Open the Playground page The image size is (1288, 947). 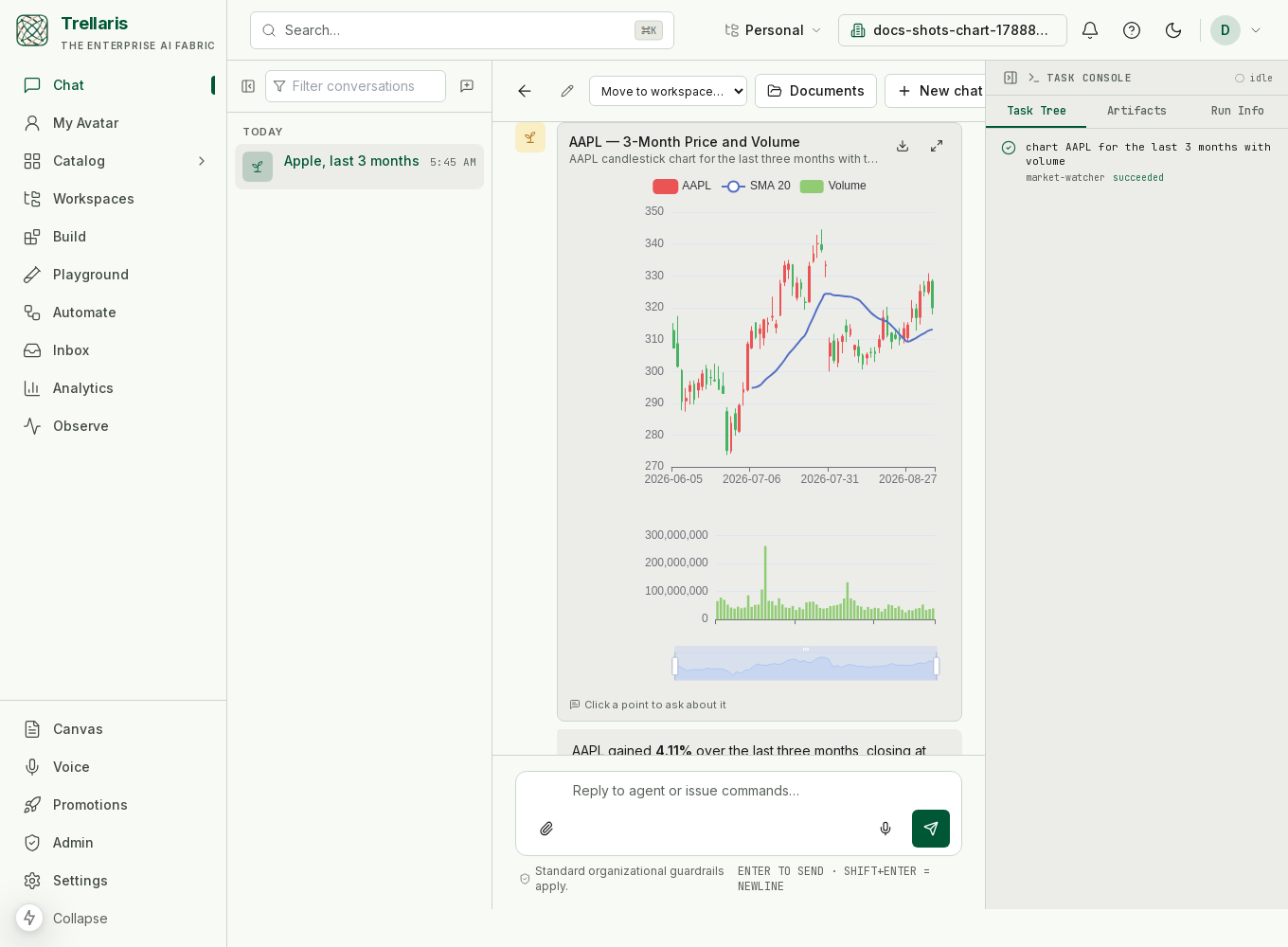click(x=114, y=275)
